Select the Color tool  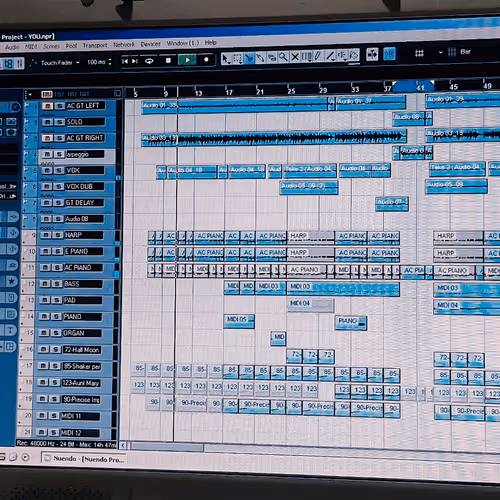pyautogui.click(x=354, y=55)
